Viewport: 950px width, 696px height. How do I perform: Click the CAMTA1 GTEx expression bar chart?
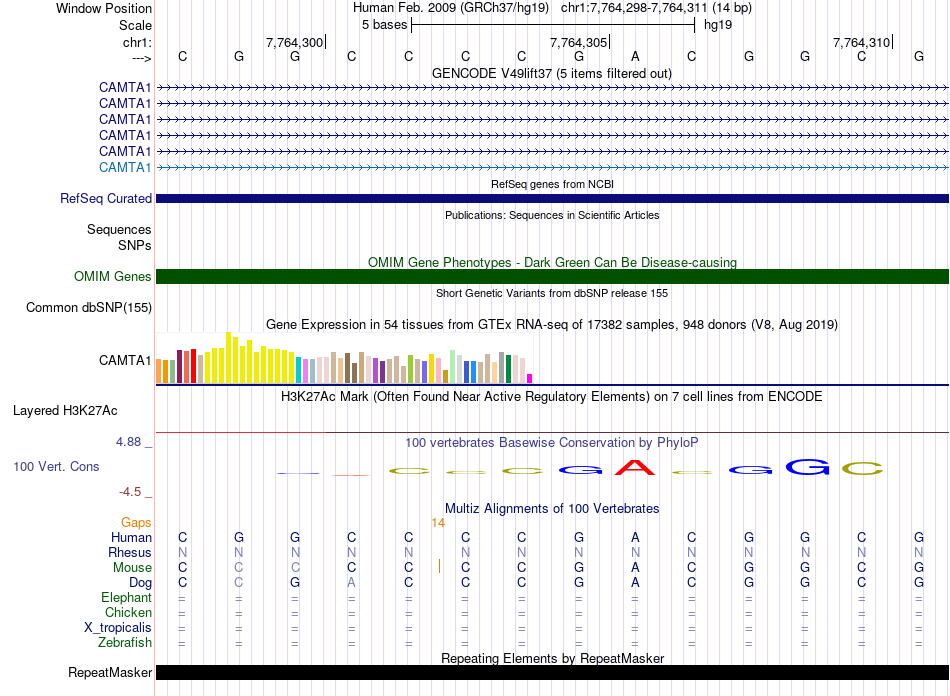(344, 357)
